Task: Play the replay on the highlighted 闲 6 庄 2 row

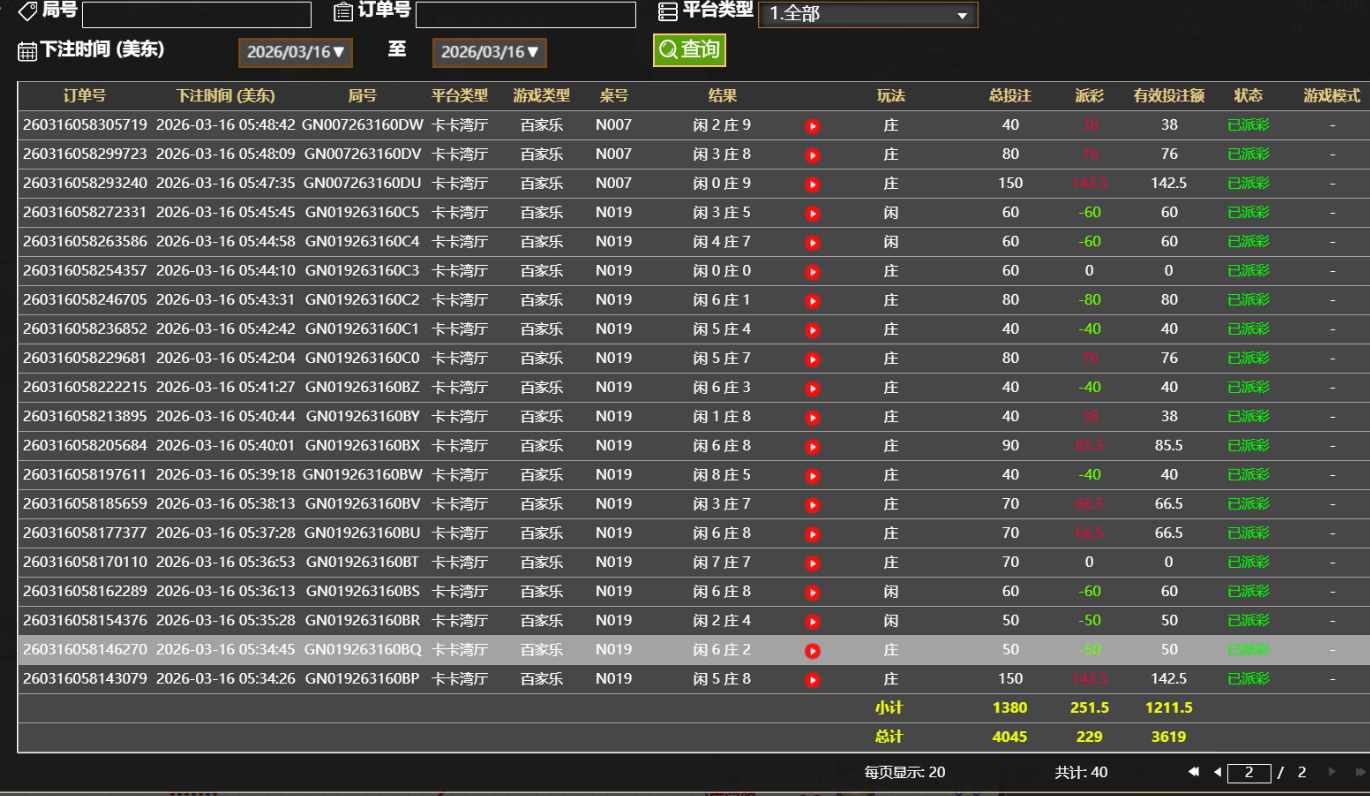Action: click(x=813, y=649)
